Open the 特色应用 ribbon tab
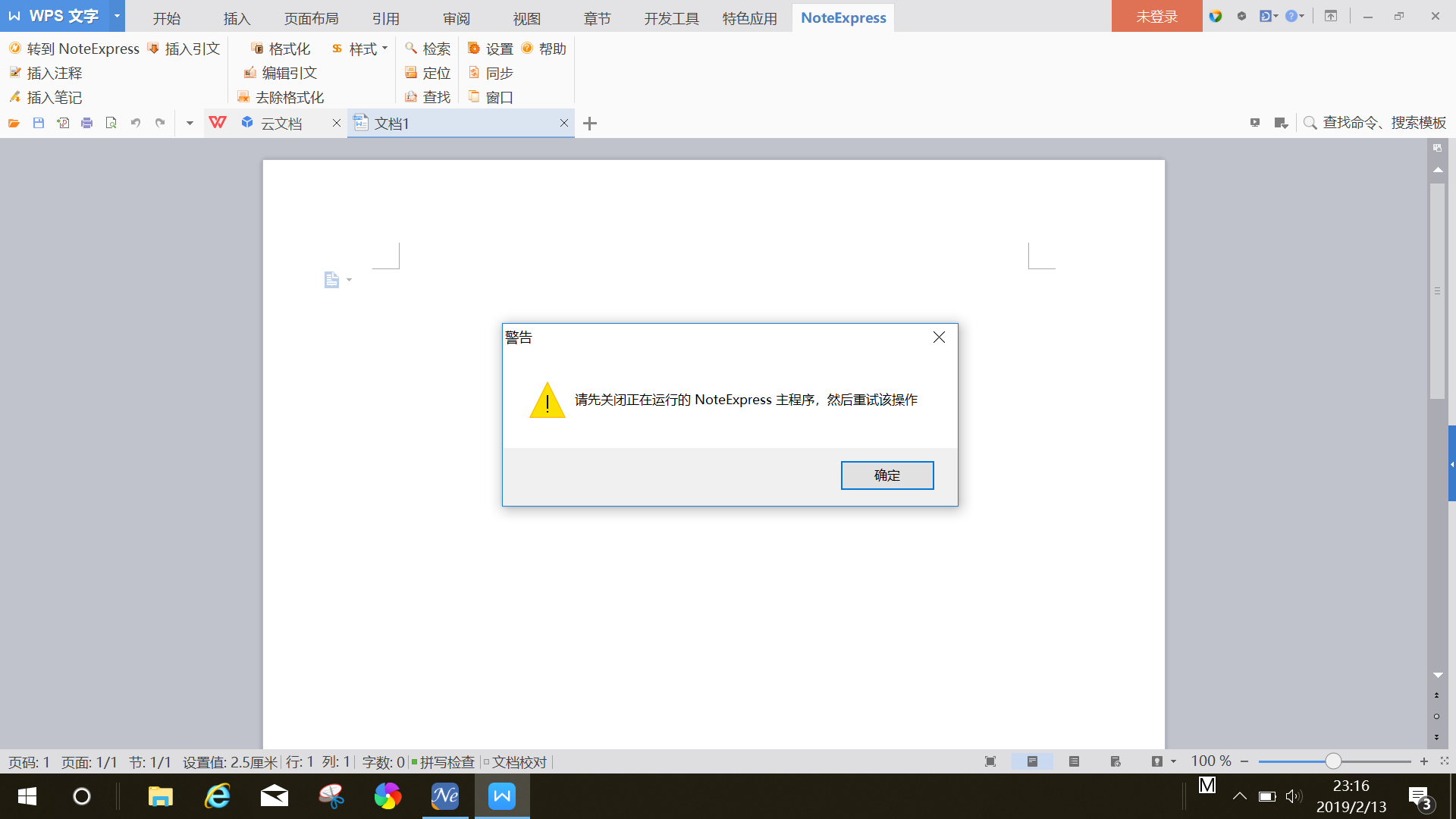 pos(750,18)
